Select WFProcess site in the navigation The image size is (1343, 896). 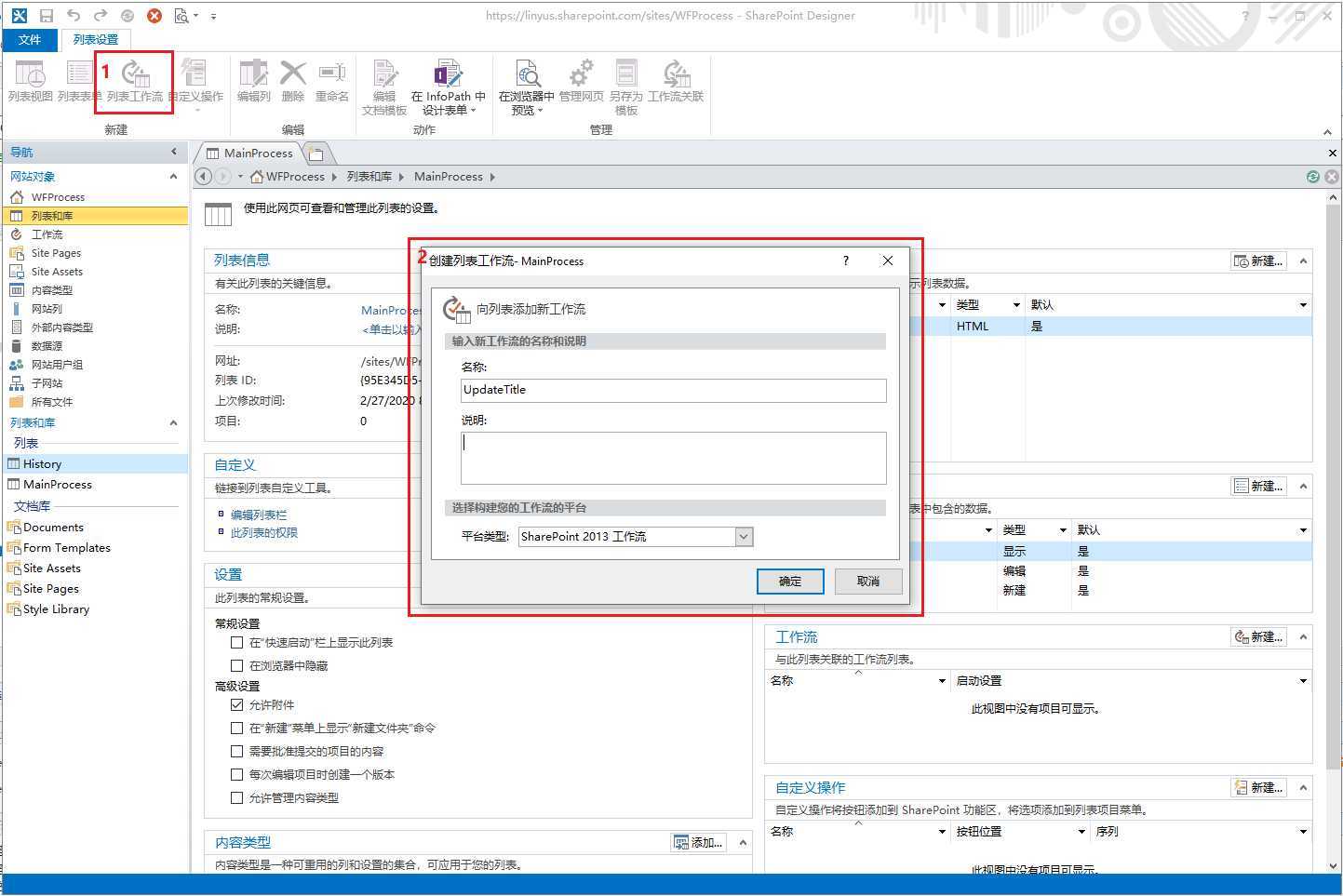58,197
